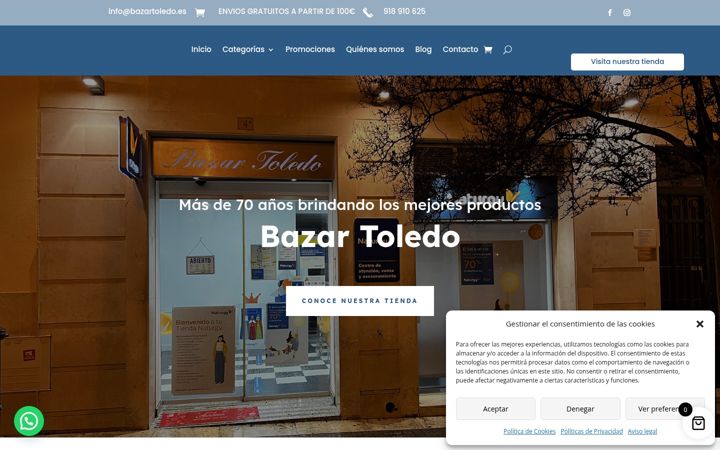Image resolution: width=720 pixels, height=450 pixels.
Task: Click the 'Más de 70 años' tagline
Action: (360, 205)
